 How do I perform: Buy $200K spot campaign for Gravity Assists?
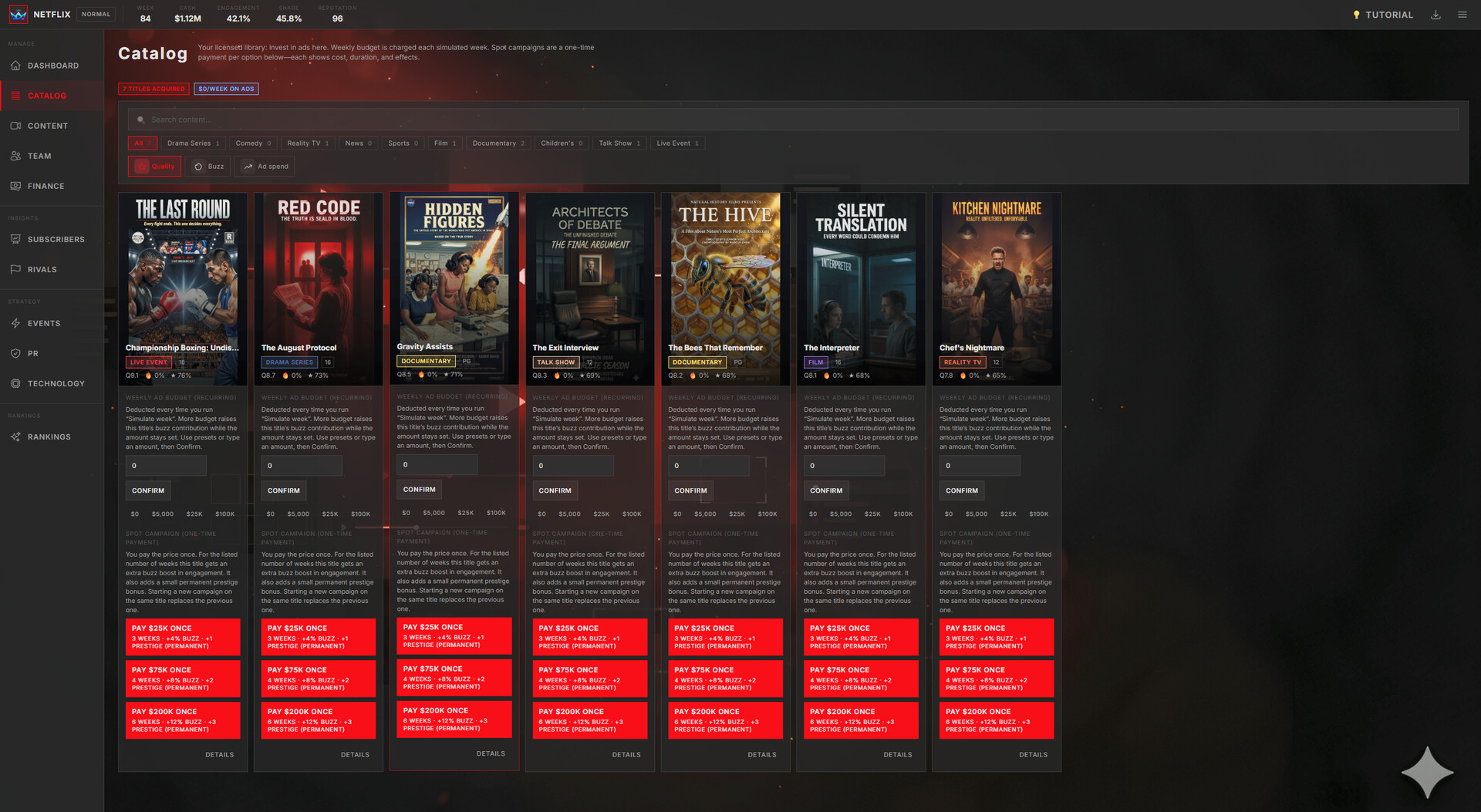[454, 719]
